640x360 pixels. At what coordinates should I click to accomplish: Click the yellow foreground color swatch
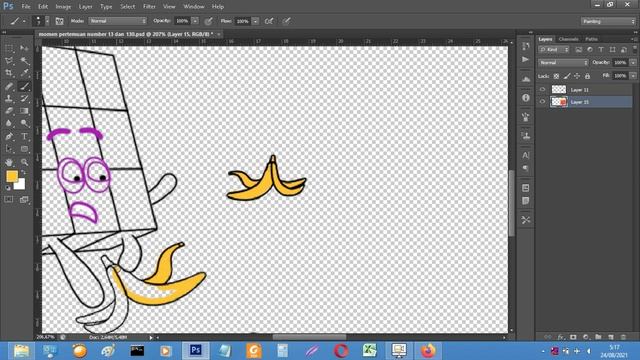point(12,176)
